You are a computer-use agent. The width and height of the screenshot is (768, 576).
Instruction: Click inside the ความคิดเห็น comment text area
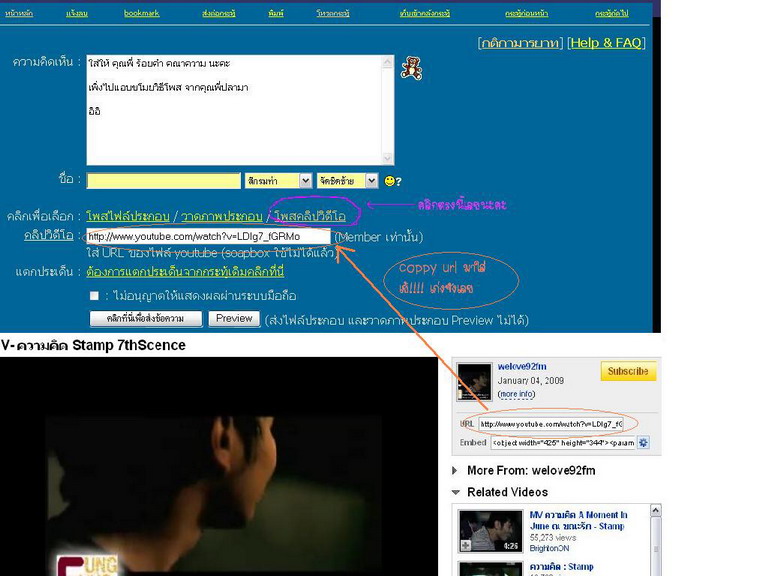coord(234,110)
